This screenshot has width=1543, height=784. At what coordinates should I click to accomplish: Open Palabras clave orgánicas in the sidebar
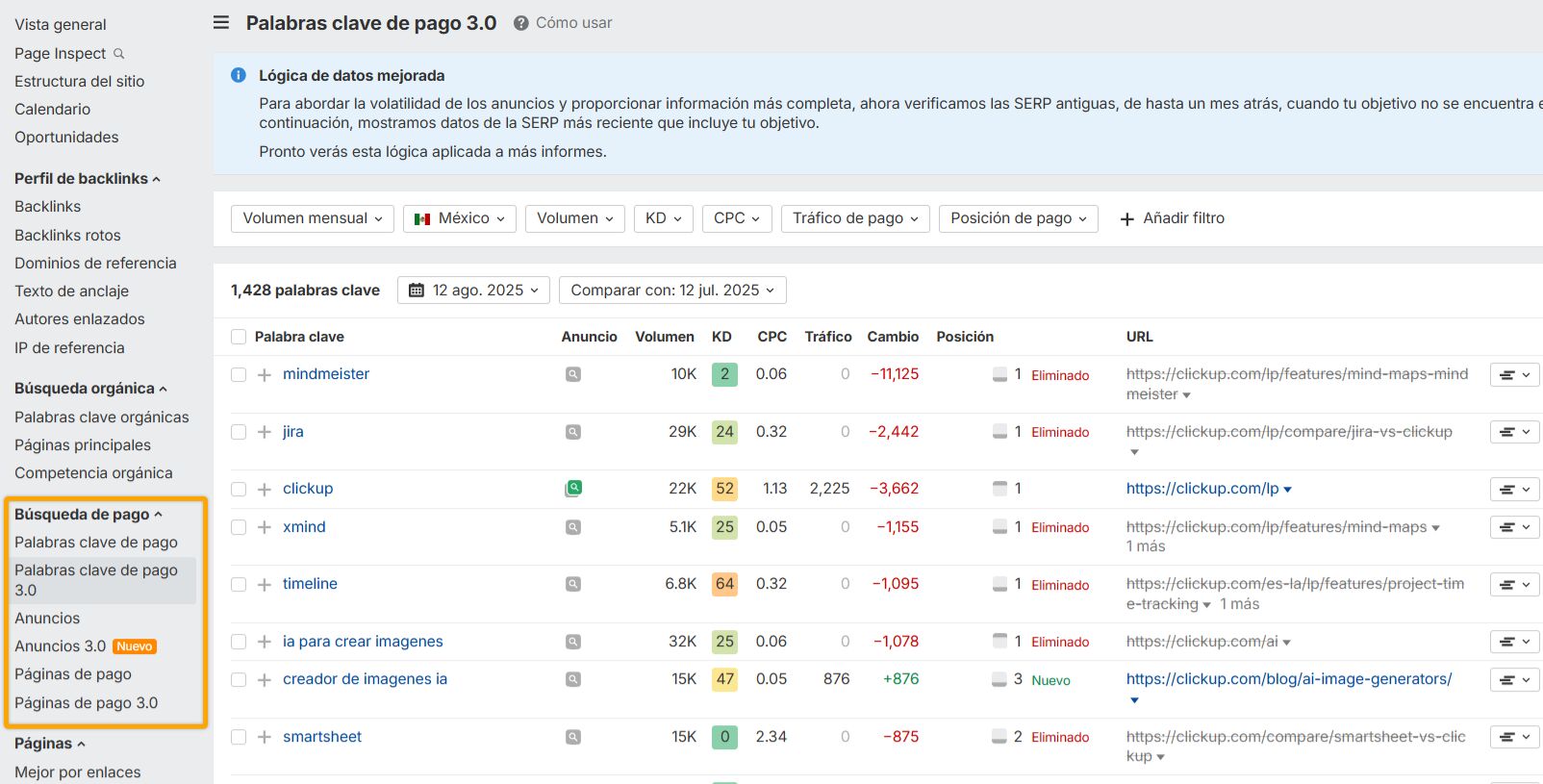tap(102, 417)
